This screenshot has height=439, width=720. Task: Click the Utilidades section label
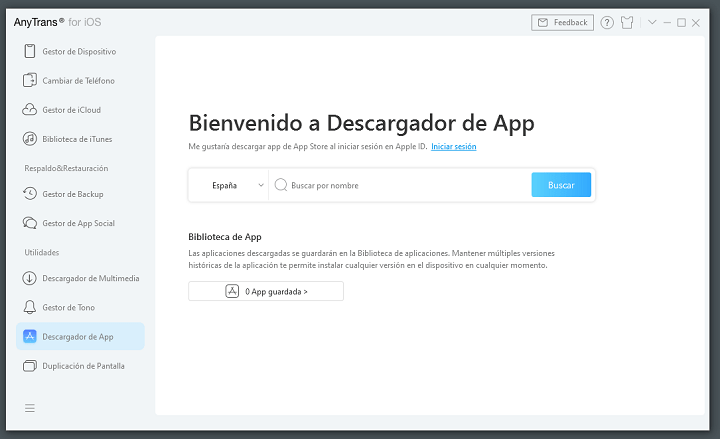coord(42,253)
